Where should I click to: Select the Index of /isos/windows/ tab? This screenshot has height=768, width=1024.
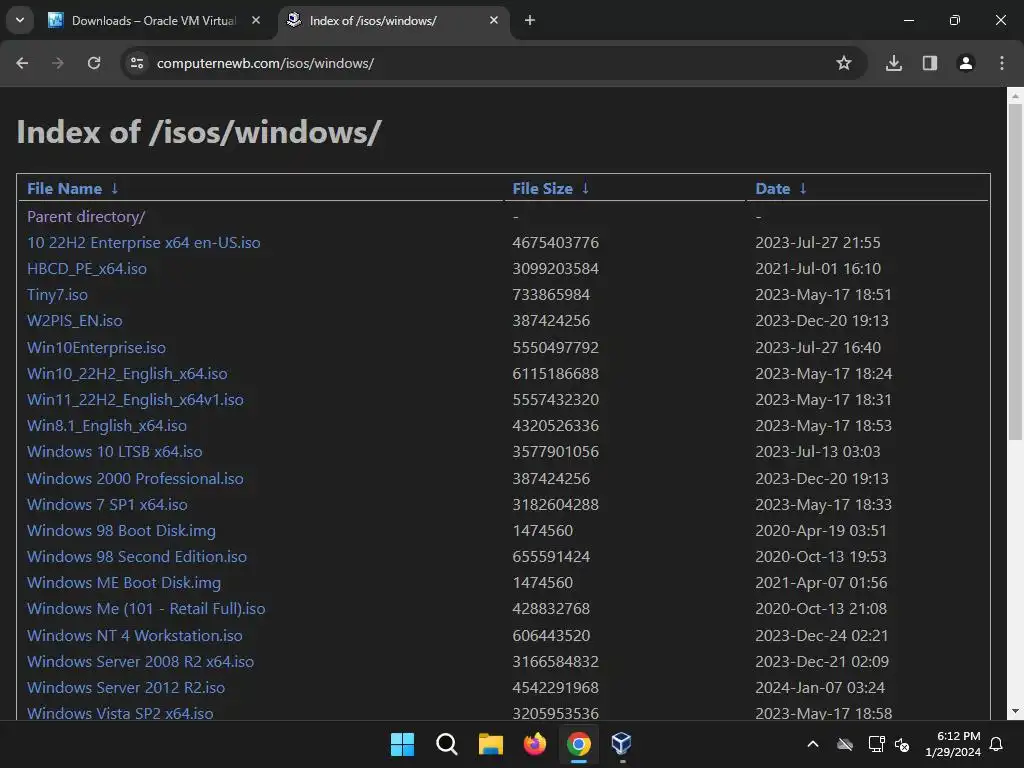pos(392,20)
